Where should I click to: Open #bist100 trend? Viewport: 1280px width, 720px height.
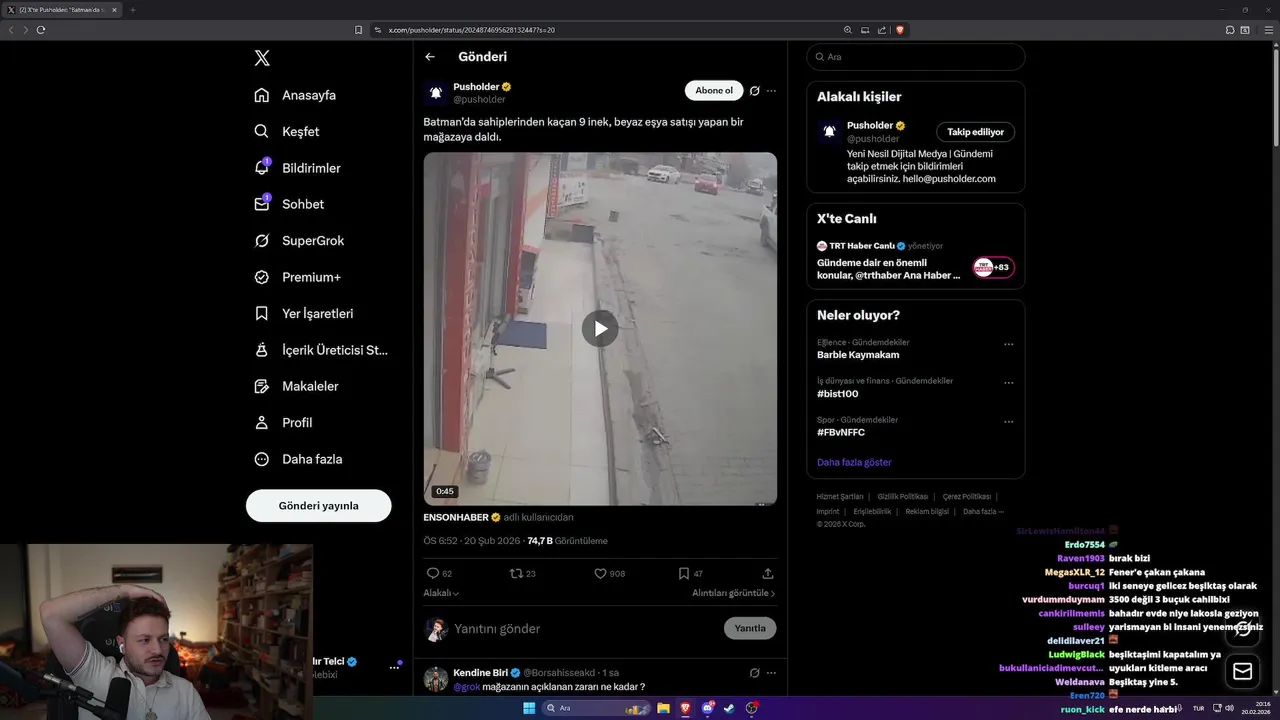[x=838, y=393]
